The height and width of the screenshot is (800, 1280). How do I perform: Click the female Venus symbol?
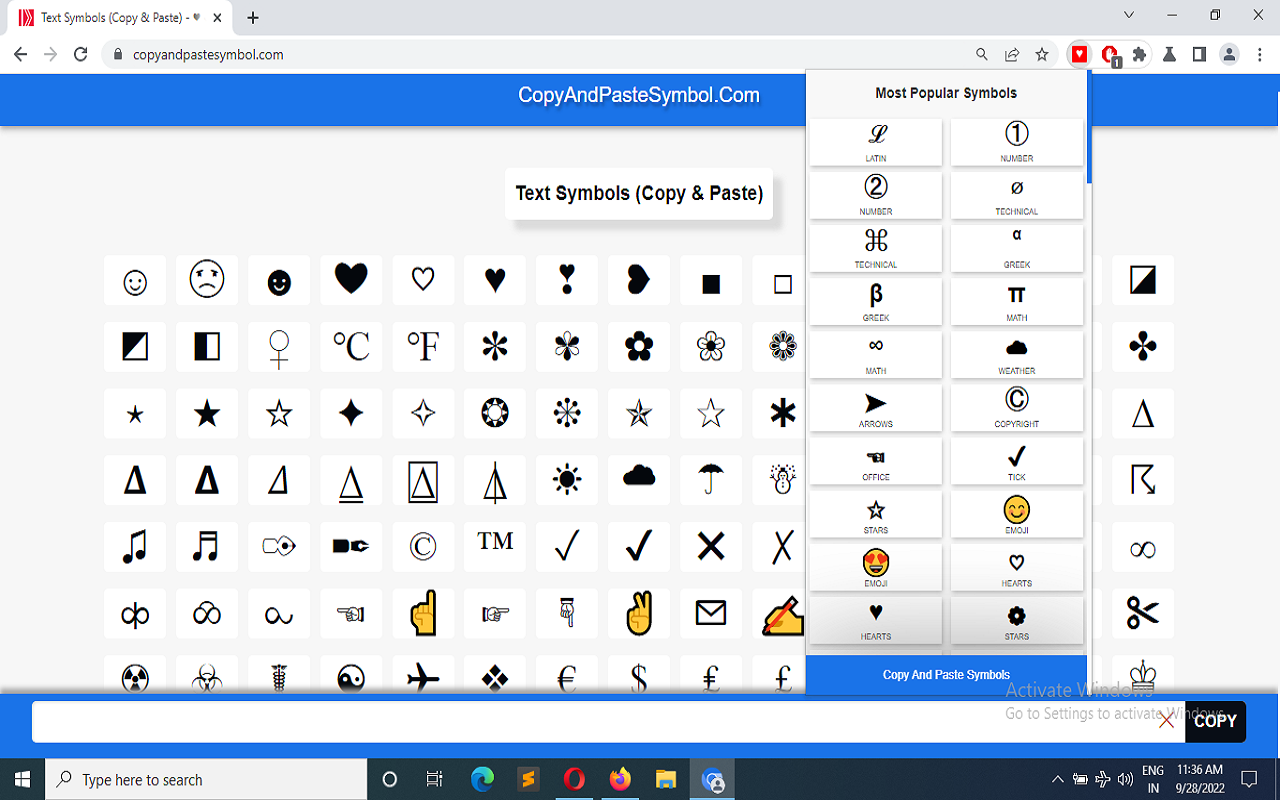(x=279, y=347)
